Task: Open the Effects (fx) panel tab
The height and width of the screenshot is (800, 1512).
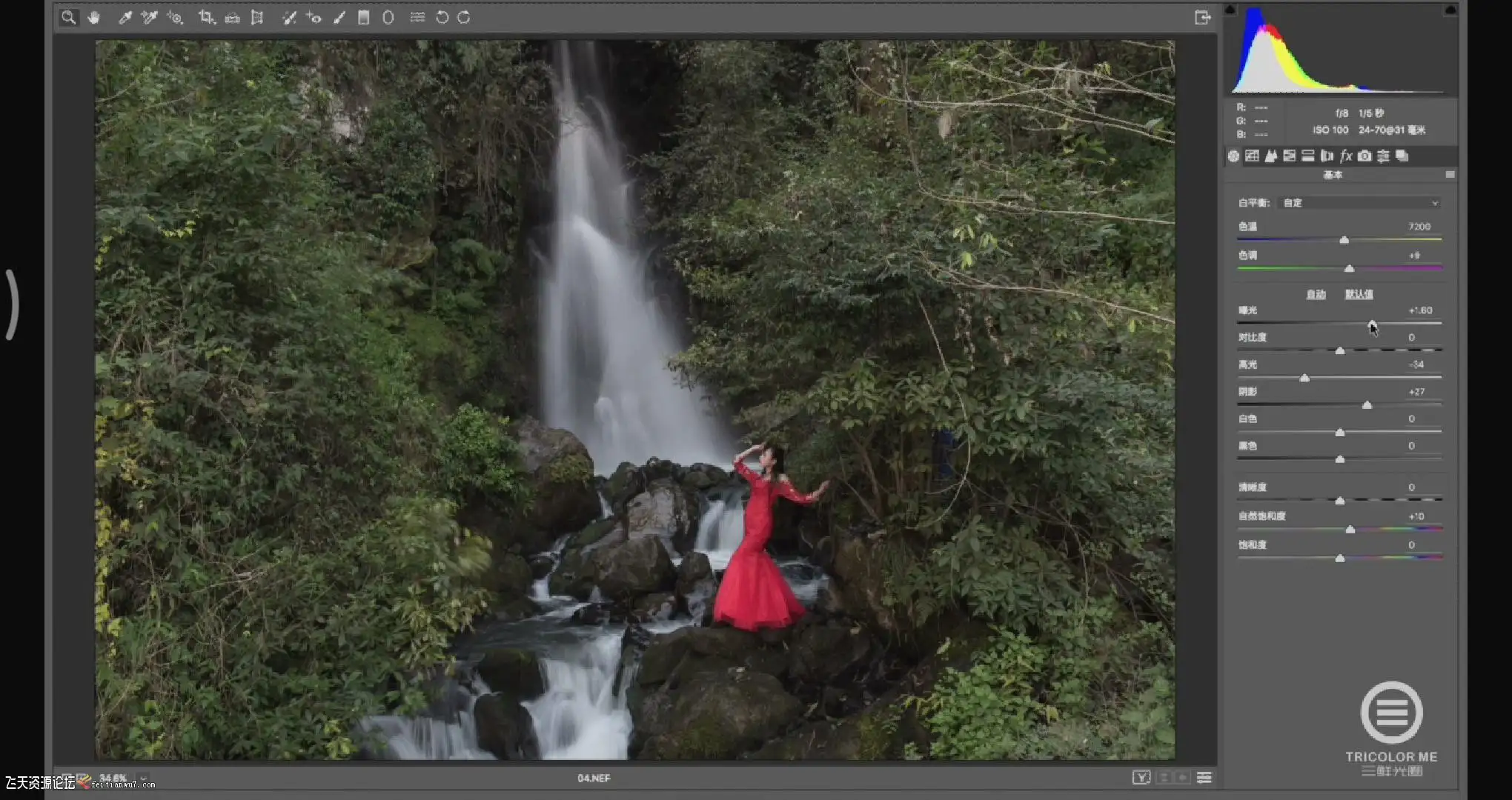Action: coord(1346,156)
